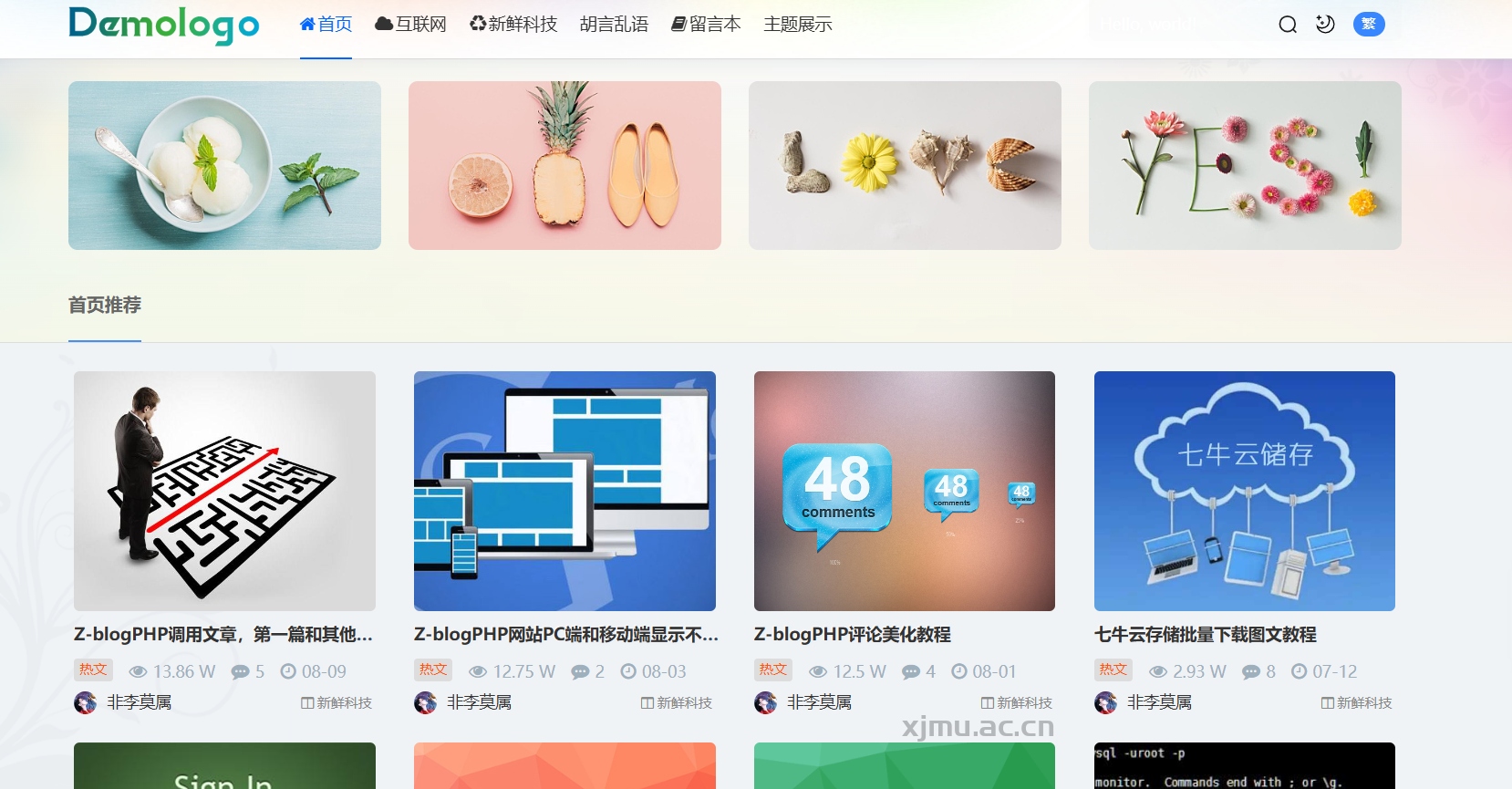Open the 互联网 menu item
The width and height of the screenshot is (1512, 789).
point(410,25)
